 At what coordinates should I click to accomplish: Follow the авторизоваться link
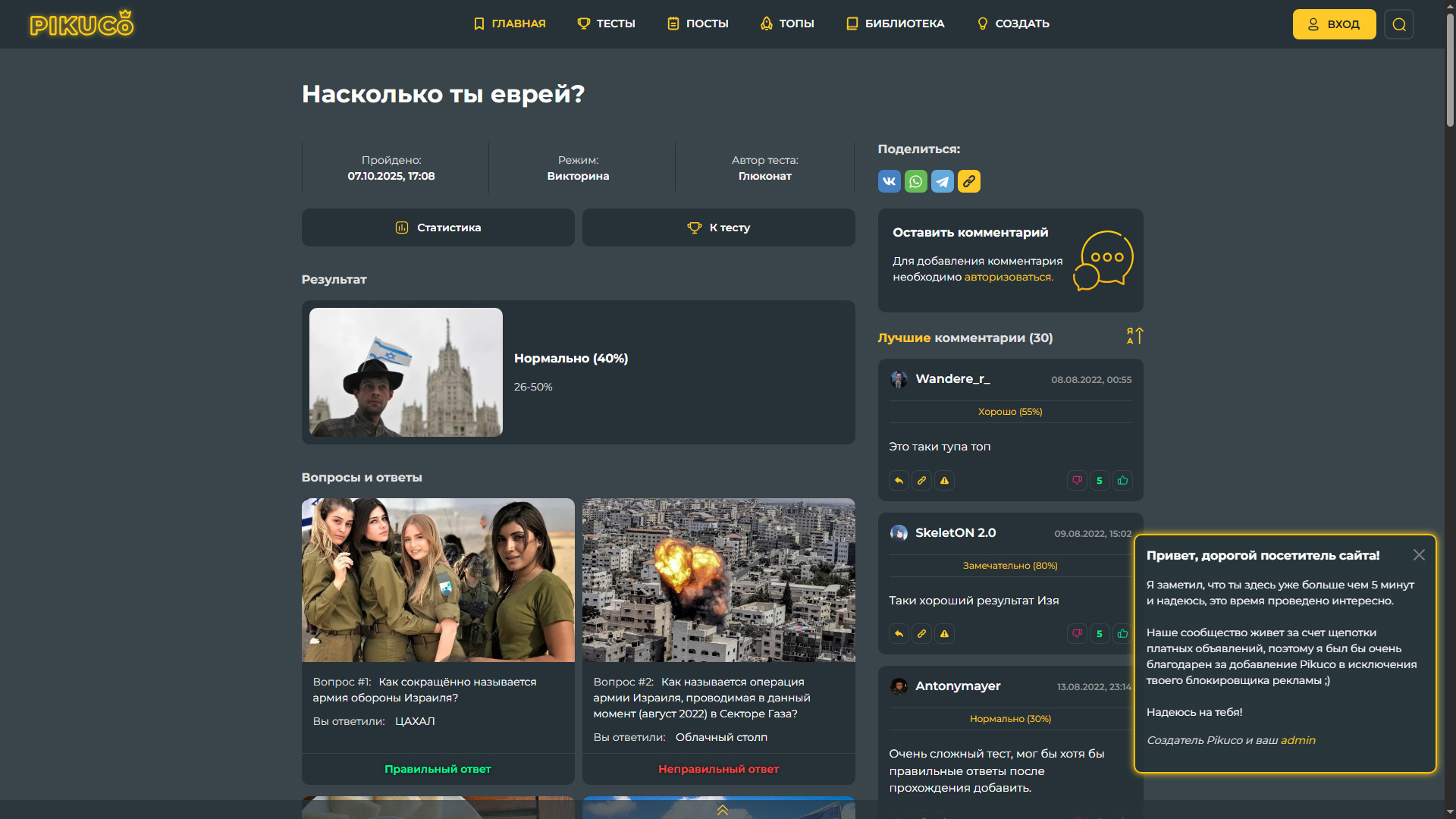click(1008, 277)
